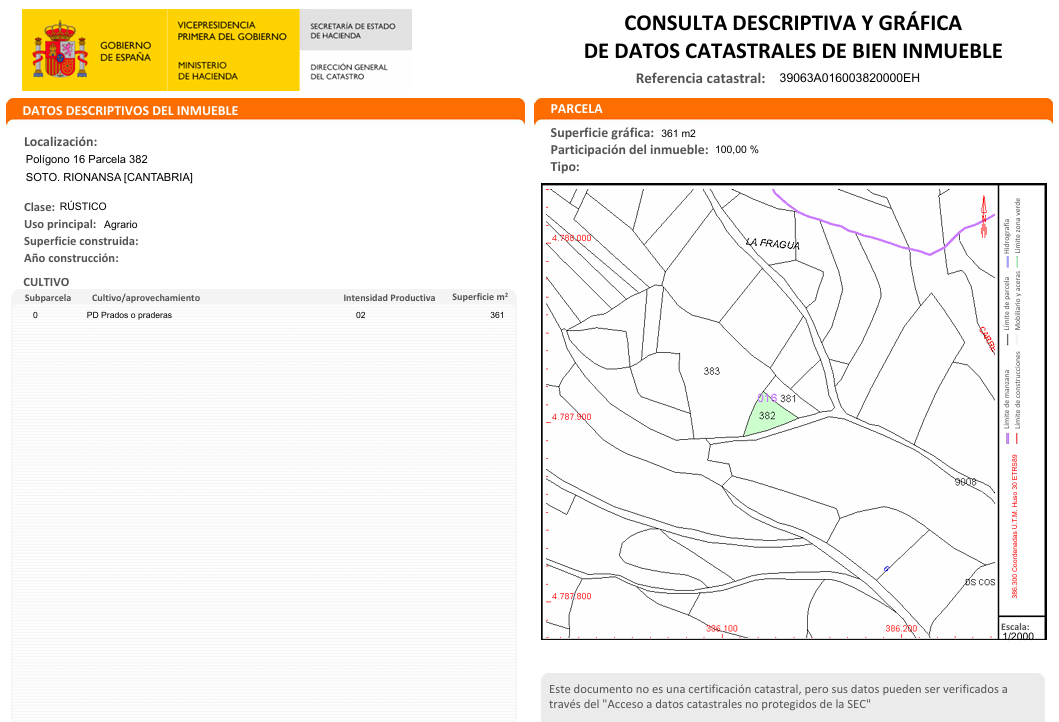
Task: Click the cadastral reference 39063A016003820000EH
Action: (849, 78)
